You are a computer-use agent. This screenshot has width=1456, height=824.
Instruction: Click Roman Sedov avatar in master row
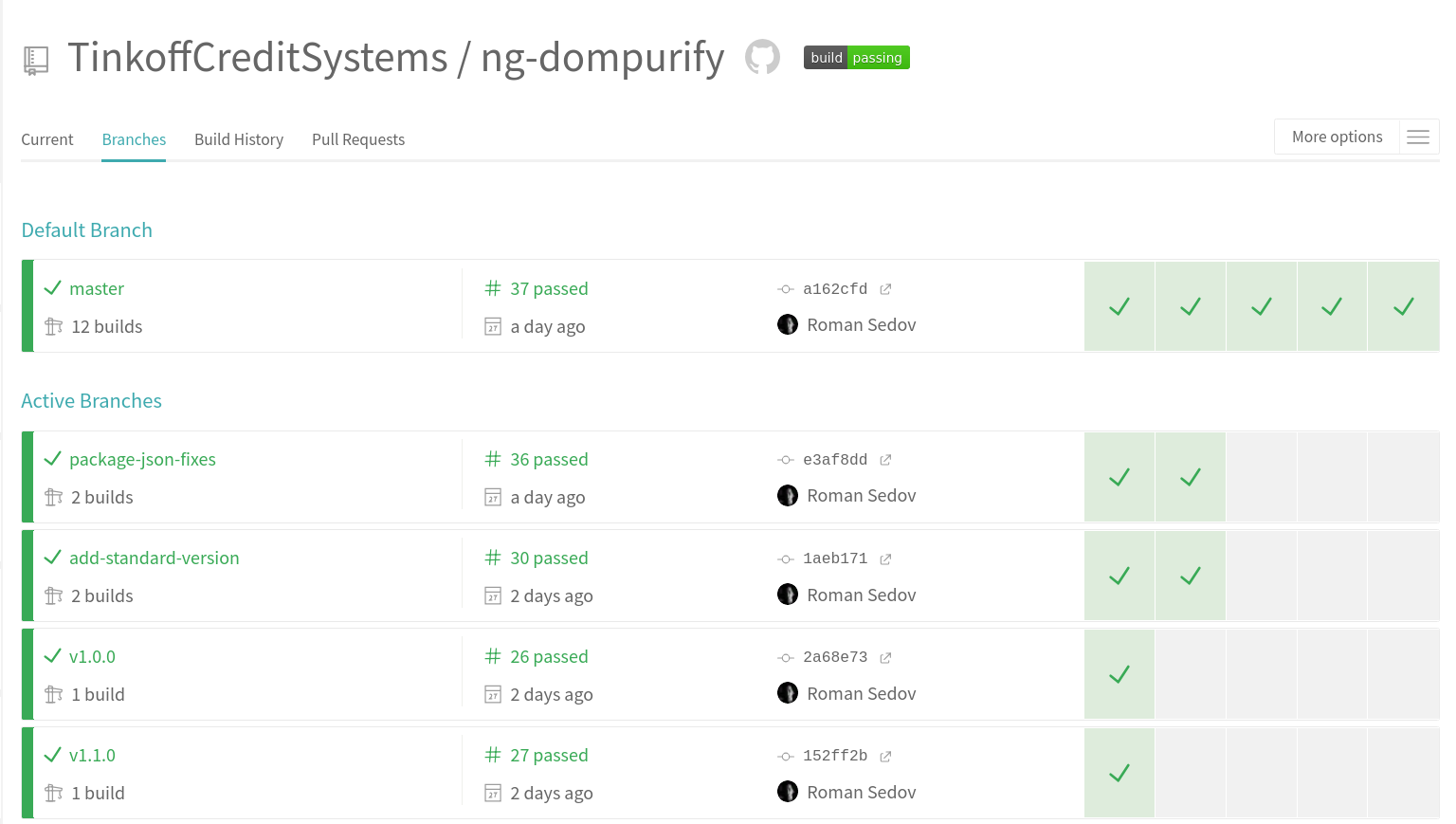click(788, 324)
